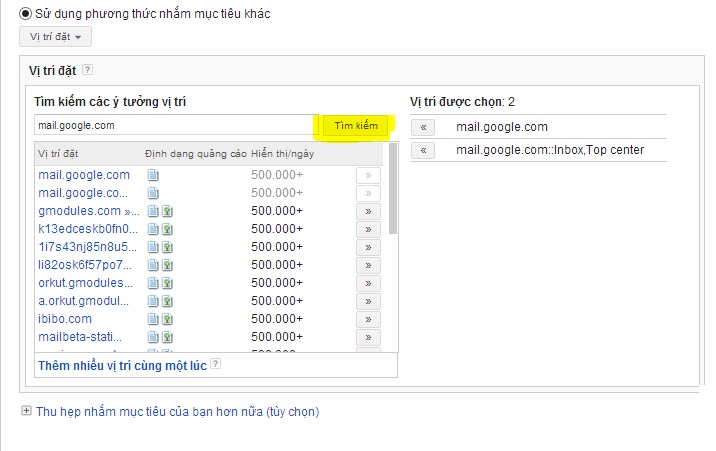Viewport: 716px width, 451px height.
Task: Click the image ad format icon in the a.orkut.gmodul row
Action: click(168, 301)
